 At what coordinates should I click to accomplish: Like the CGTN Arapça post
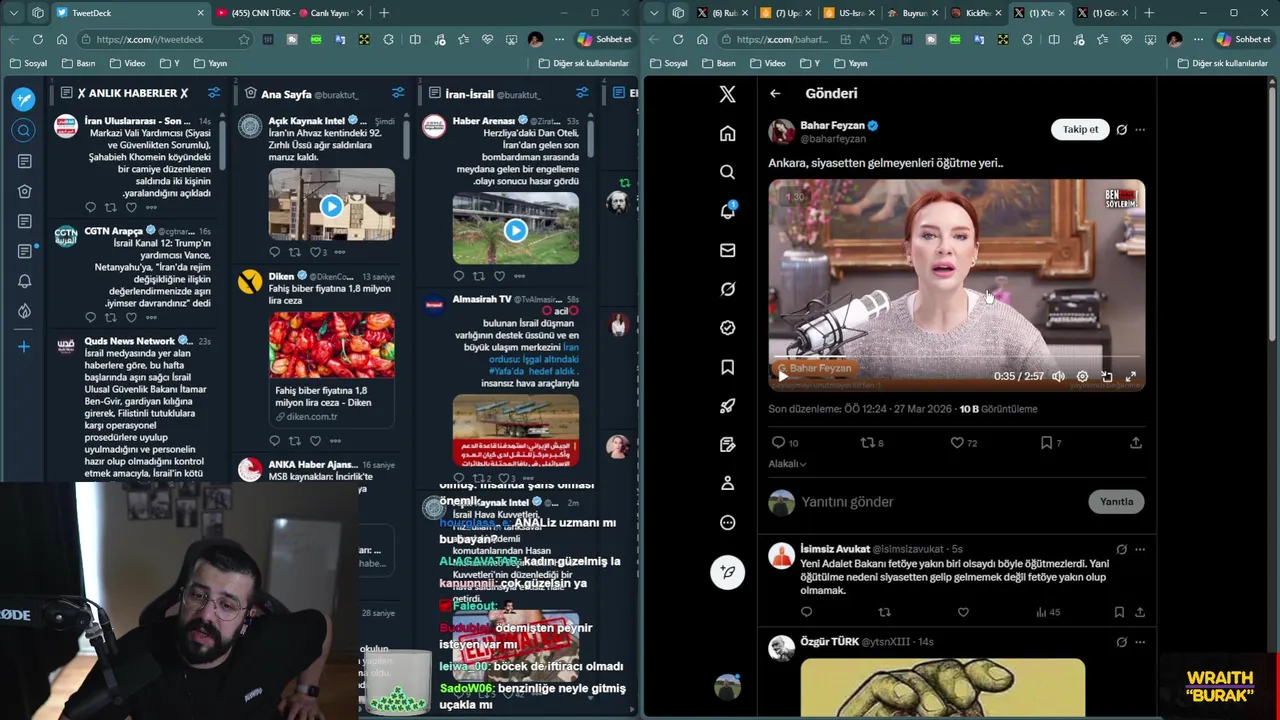point(131,317)
